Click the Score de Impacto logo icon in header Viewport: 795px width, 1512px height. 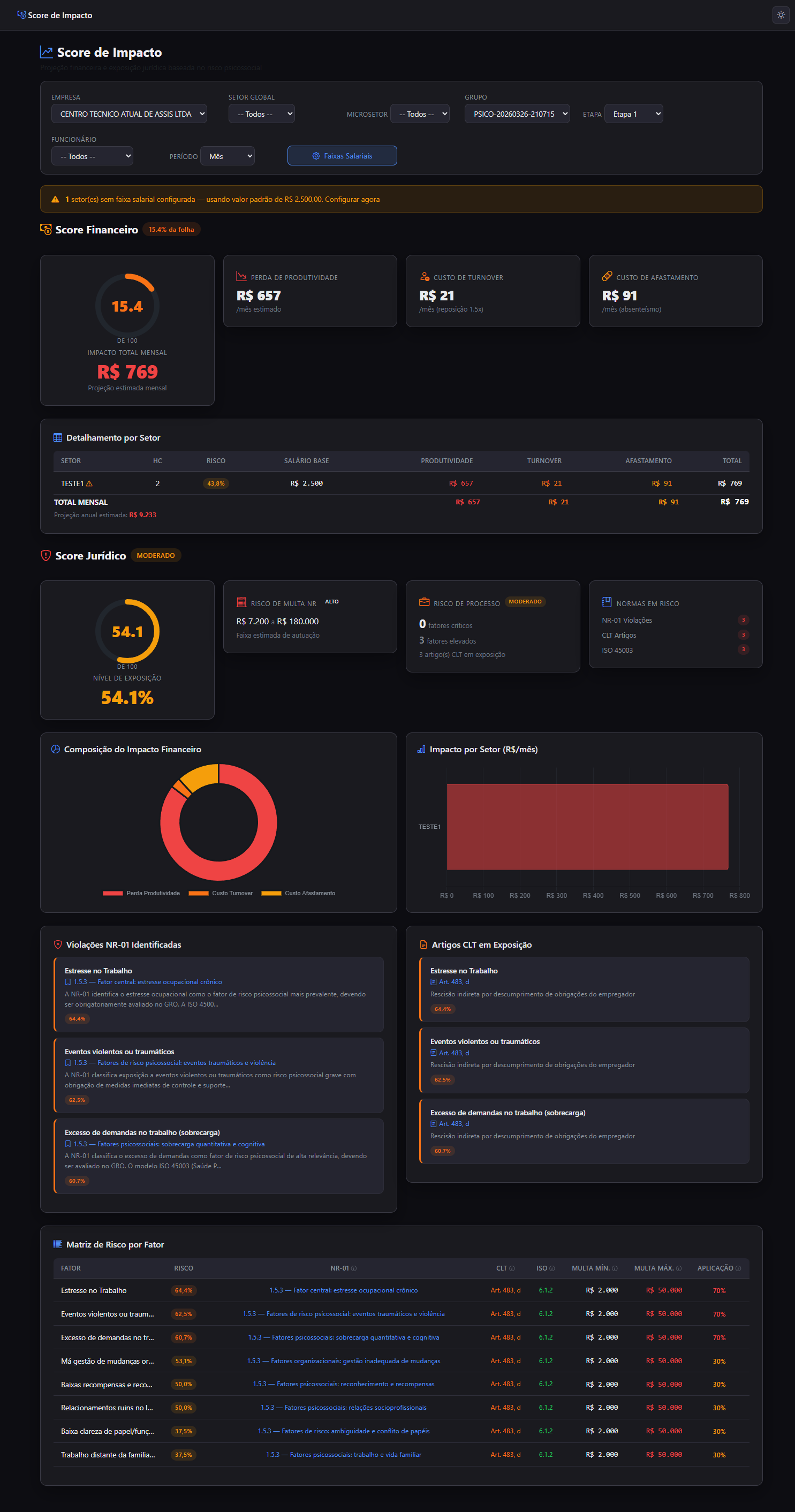[x=22, y=14]
